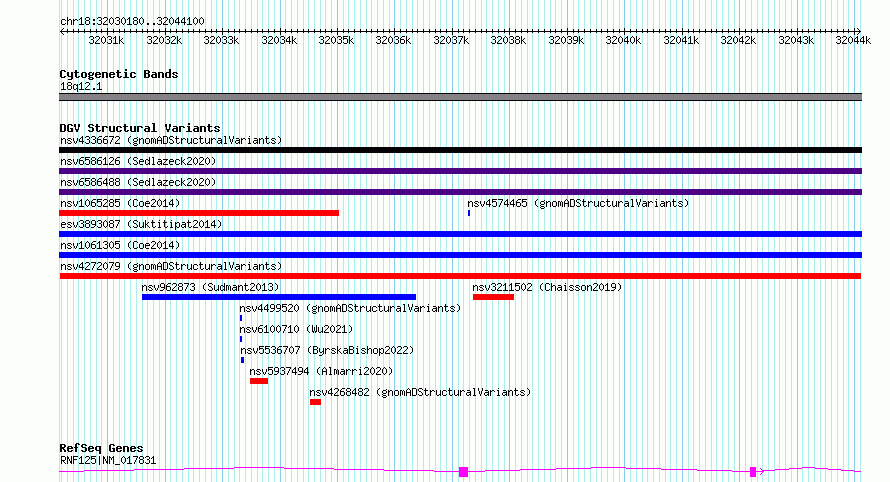Viewport: 890px width, 482px height.
Task: Click the 32042k ruler position
Action: [738, 40]
